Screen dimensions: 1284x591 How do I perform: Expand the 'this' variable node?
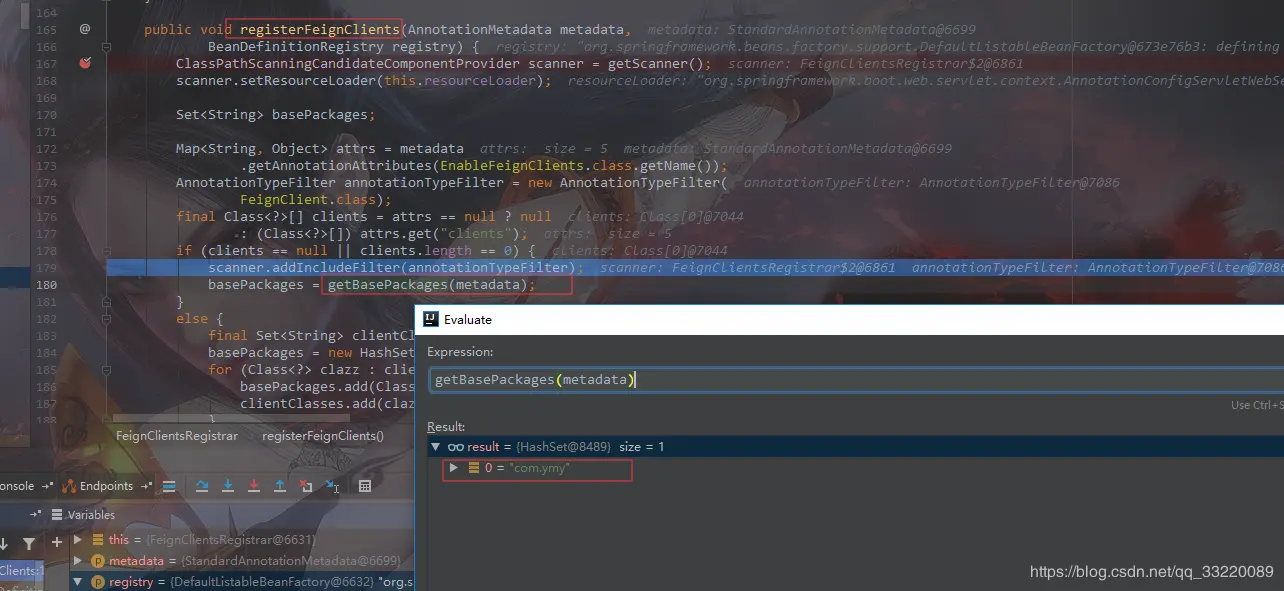coord(78,540)
